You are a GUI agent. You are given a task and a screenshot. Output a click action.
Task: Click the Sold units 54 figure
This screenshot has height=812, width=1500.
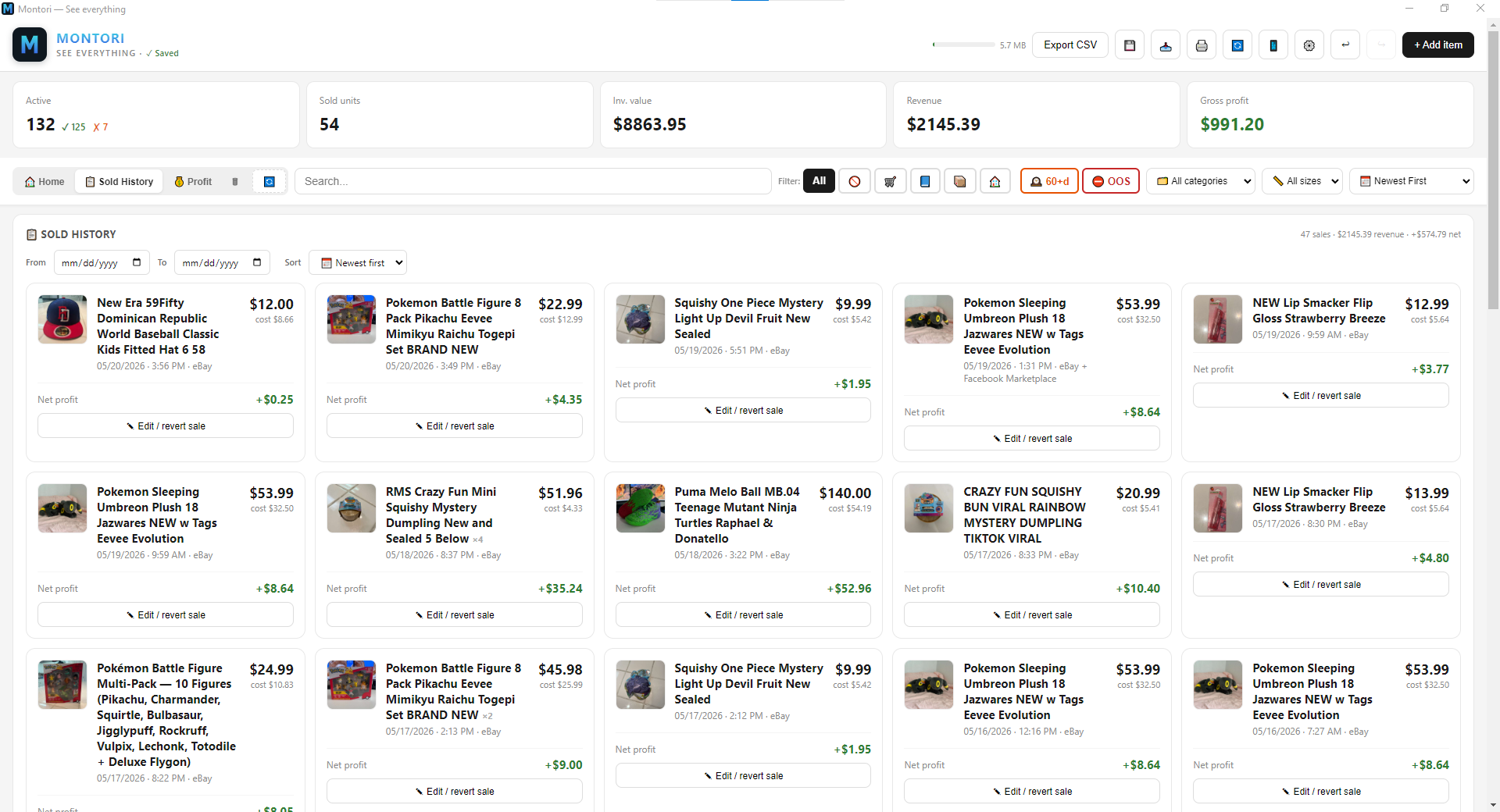pyautogui.click(x=329, y=124)
